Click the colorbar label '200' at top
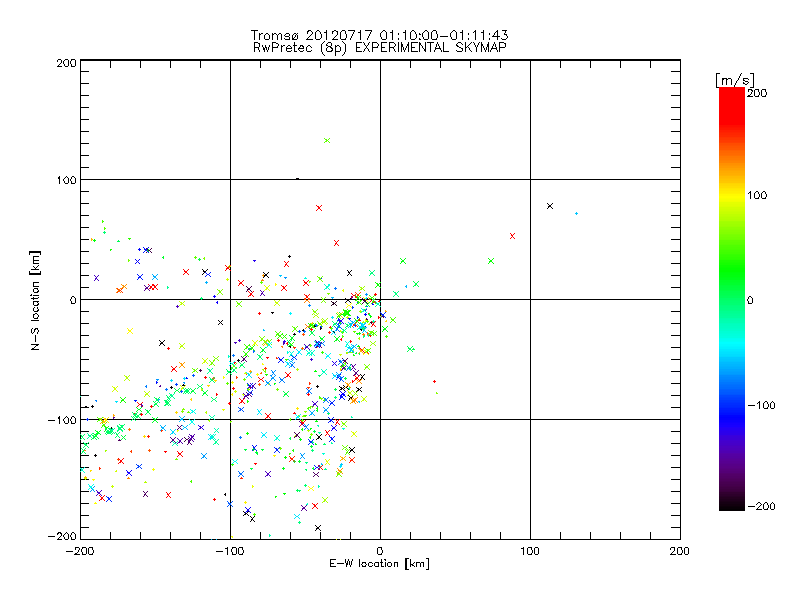Image resolution: width=800 pixels, height=600 pixels. (757, 93)
